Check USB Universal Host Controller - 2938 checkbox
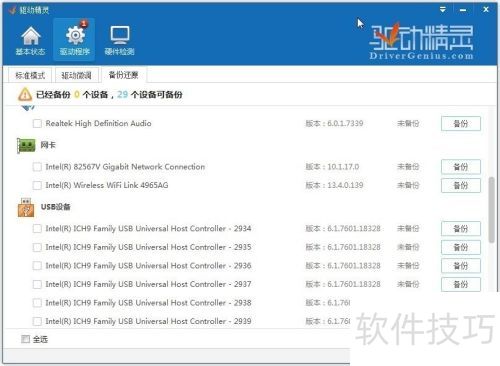500x366 pixels. [37, 303]
